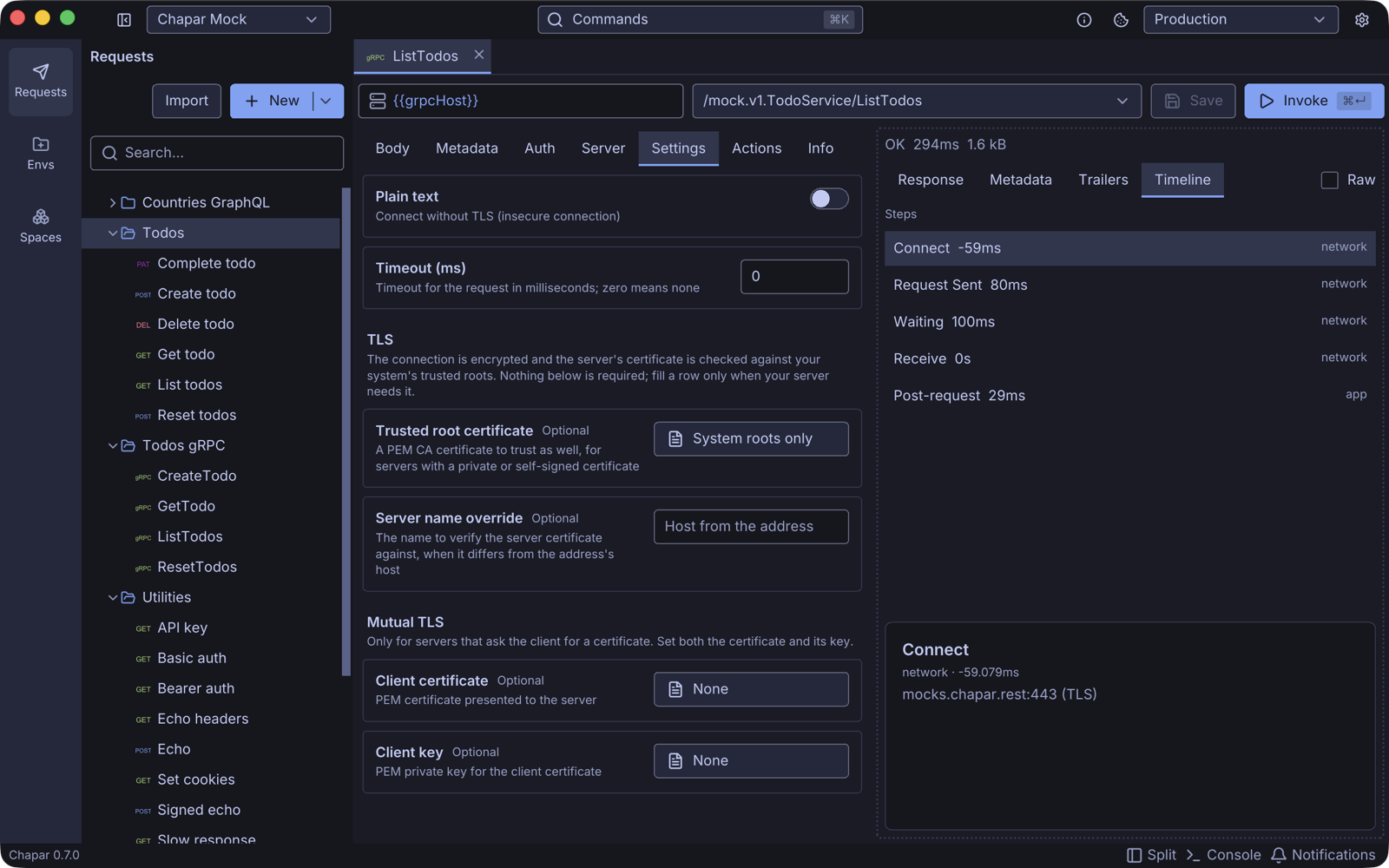Open Envs in the sidebar
Viewport: 1389px width, 868px height.
[41, 154]
